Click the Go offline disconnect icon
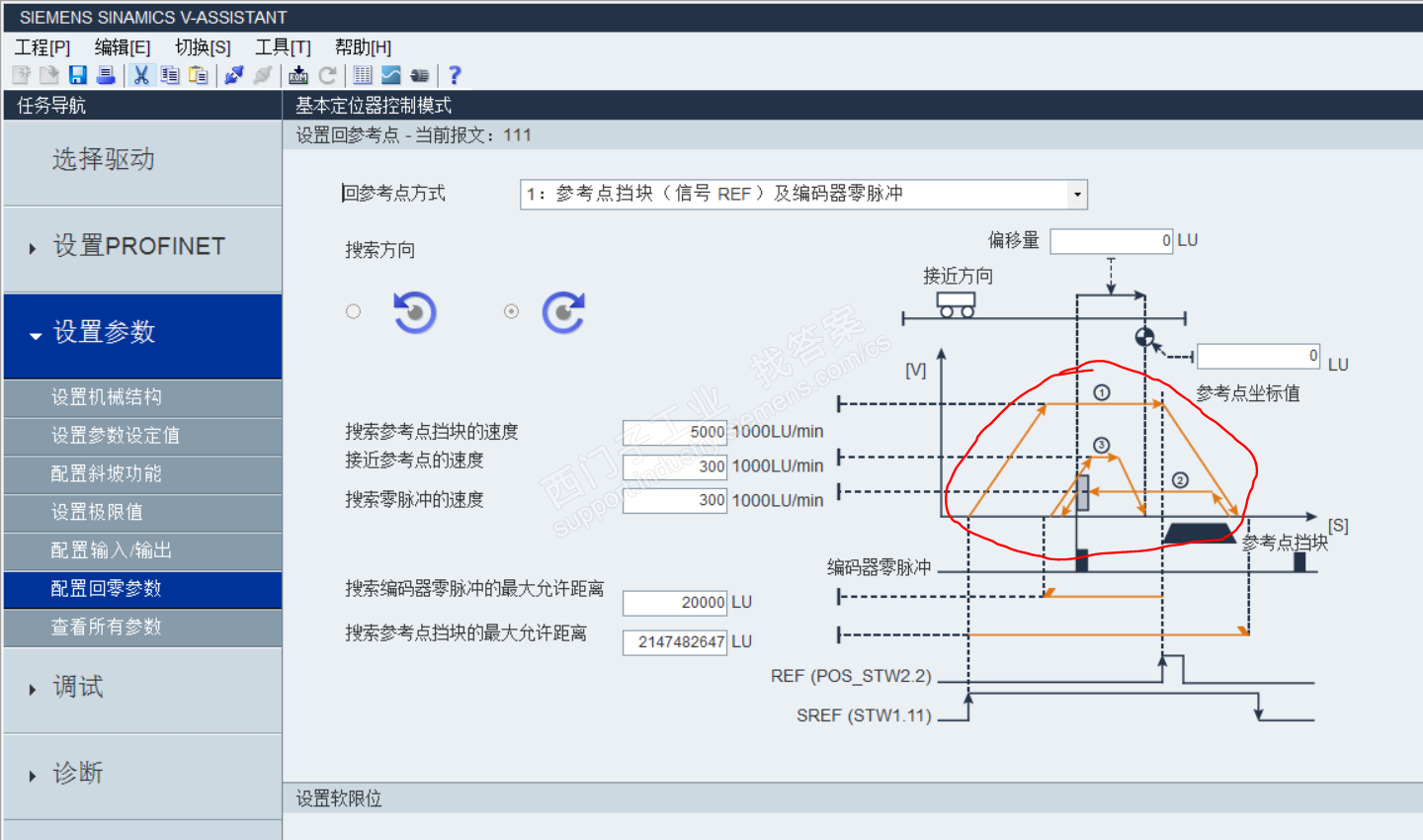Screen dimensions: 1423x840 click(263, 75)
